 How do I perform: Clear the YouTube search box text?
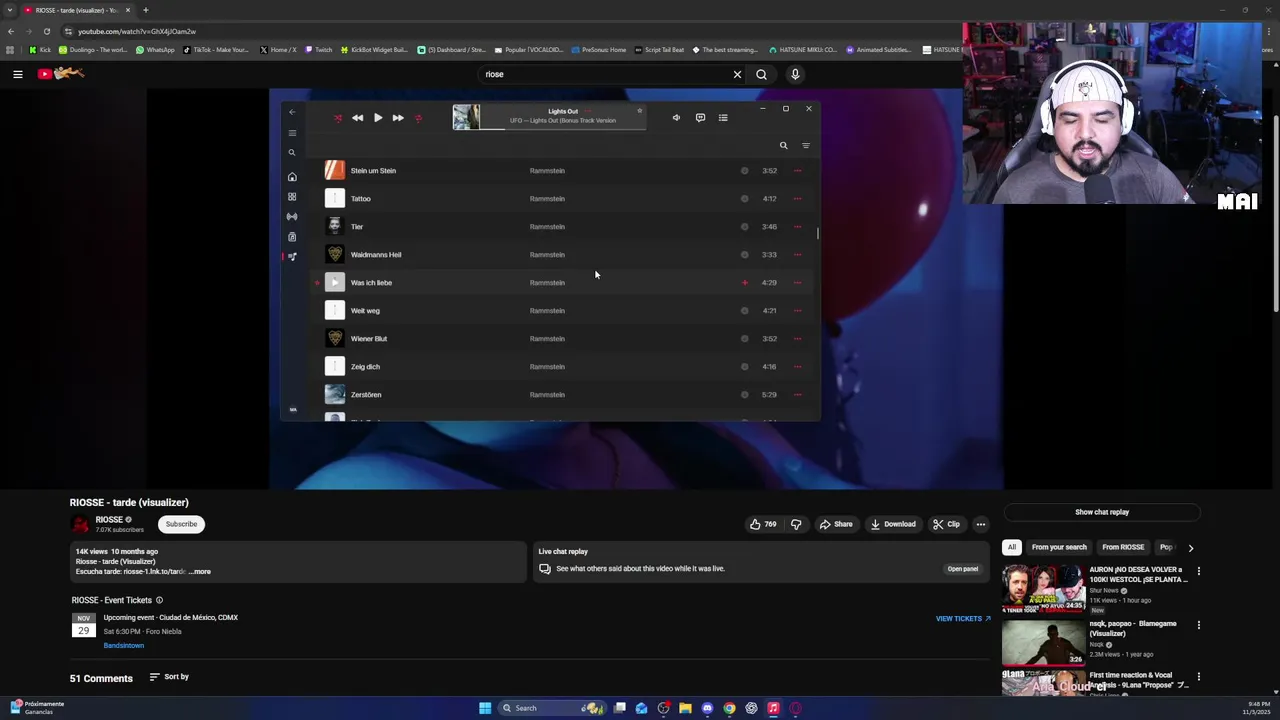(737, 74)
